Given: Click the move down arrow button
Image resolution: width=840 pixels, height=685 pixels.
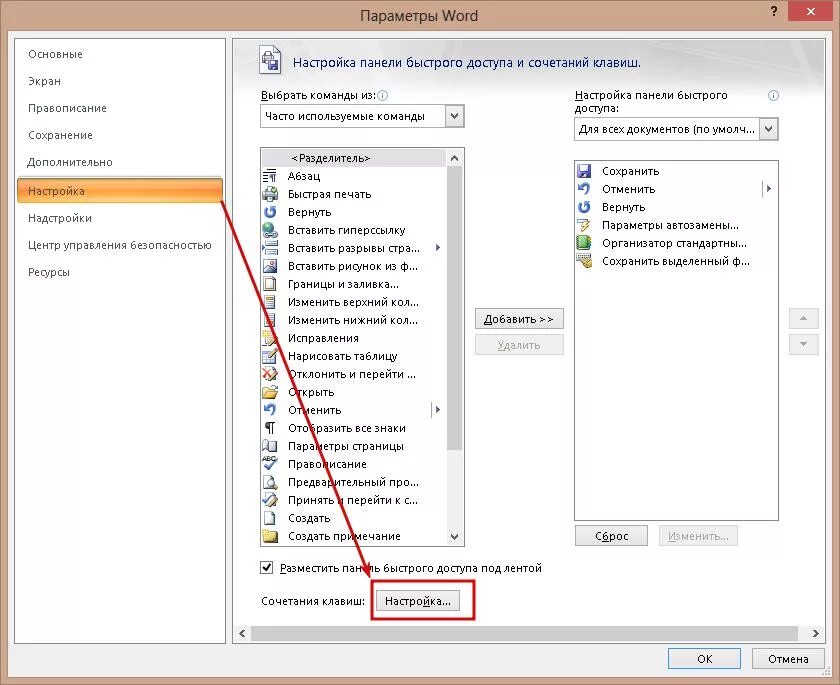Looking at the screenshot, I should [803, 344].
